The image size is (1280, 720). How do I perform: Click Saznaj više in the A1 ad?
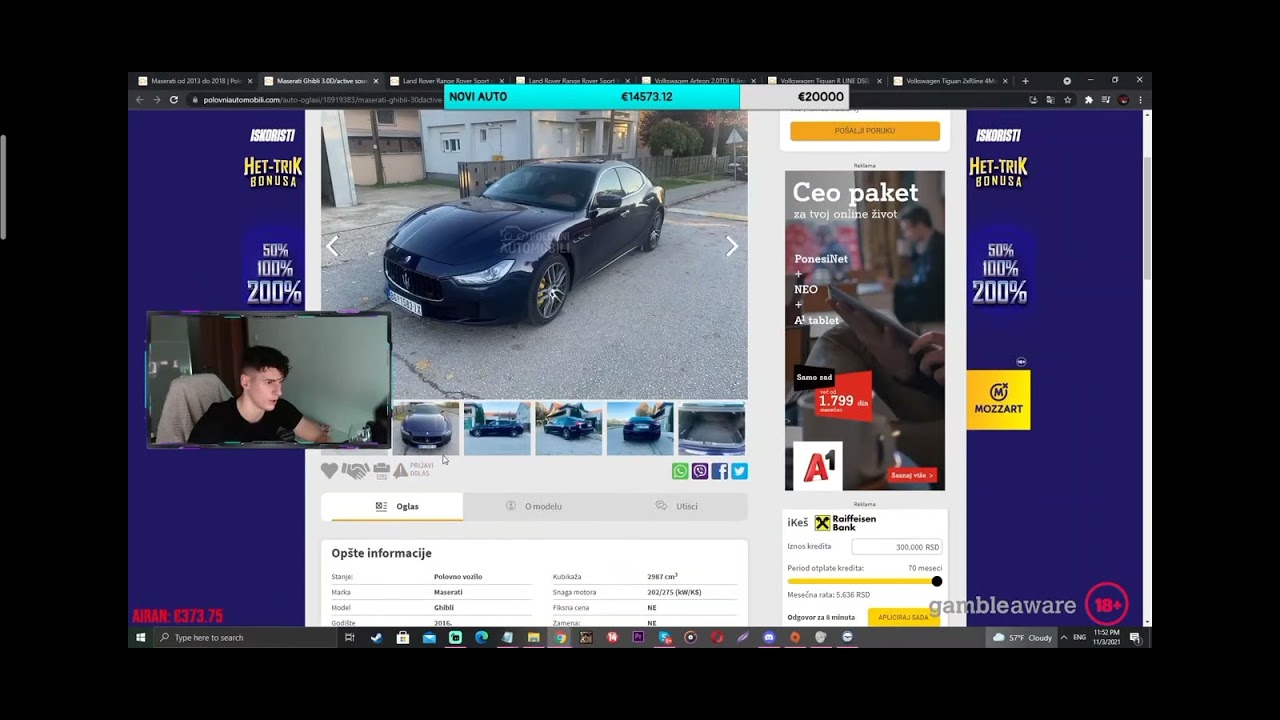(912, 475)
